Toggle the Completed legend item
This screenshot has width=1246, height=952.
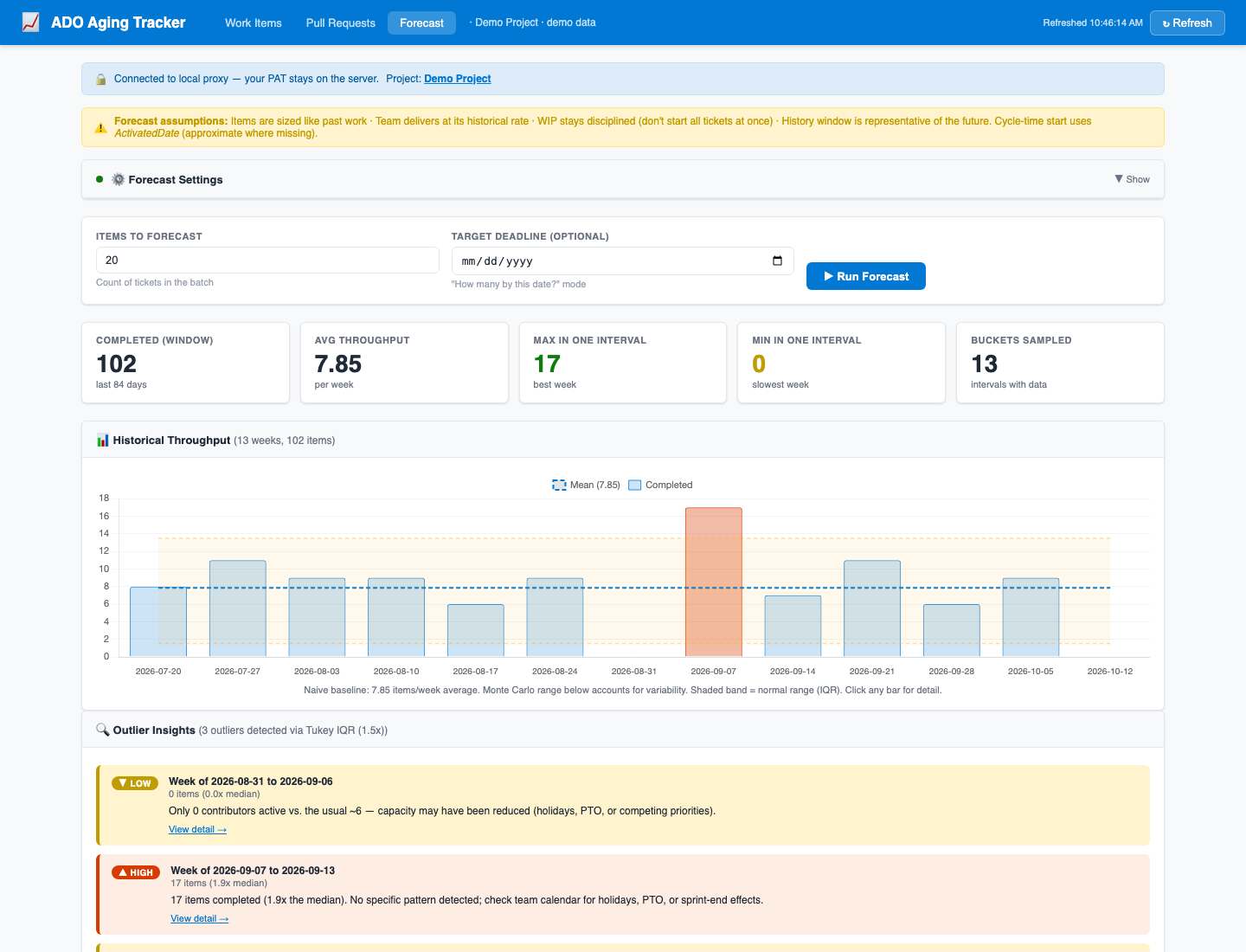pos(660,485)
